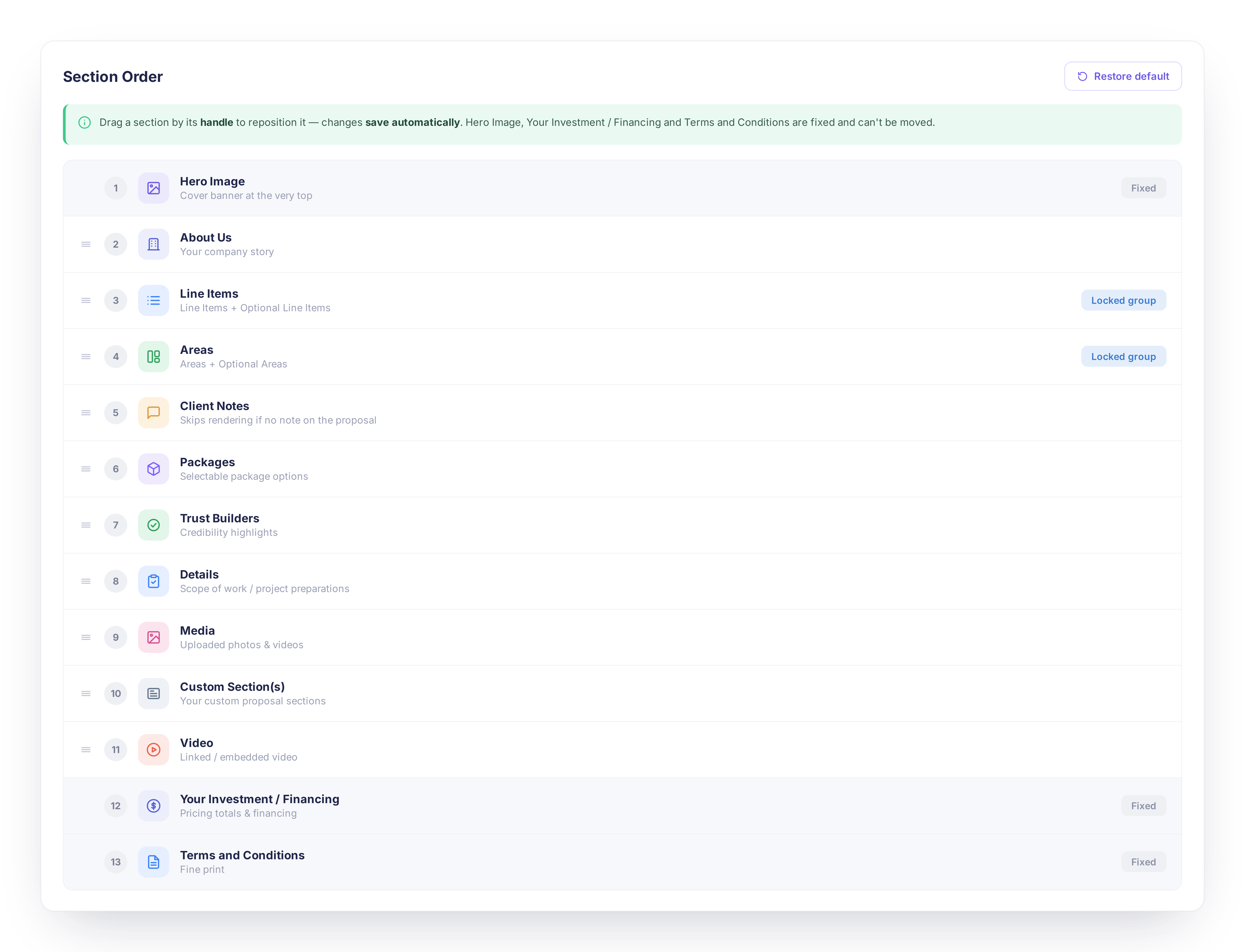Select the Terms and Conditions title
This screenshot has width=1245, height=952.
point(242,855)
